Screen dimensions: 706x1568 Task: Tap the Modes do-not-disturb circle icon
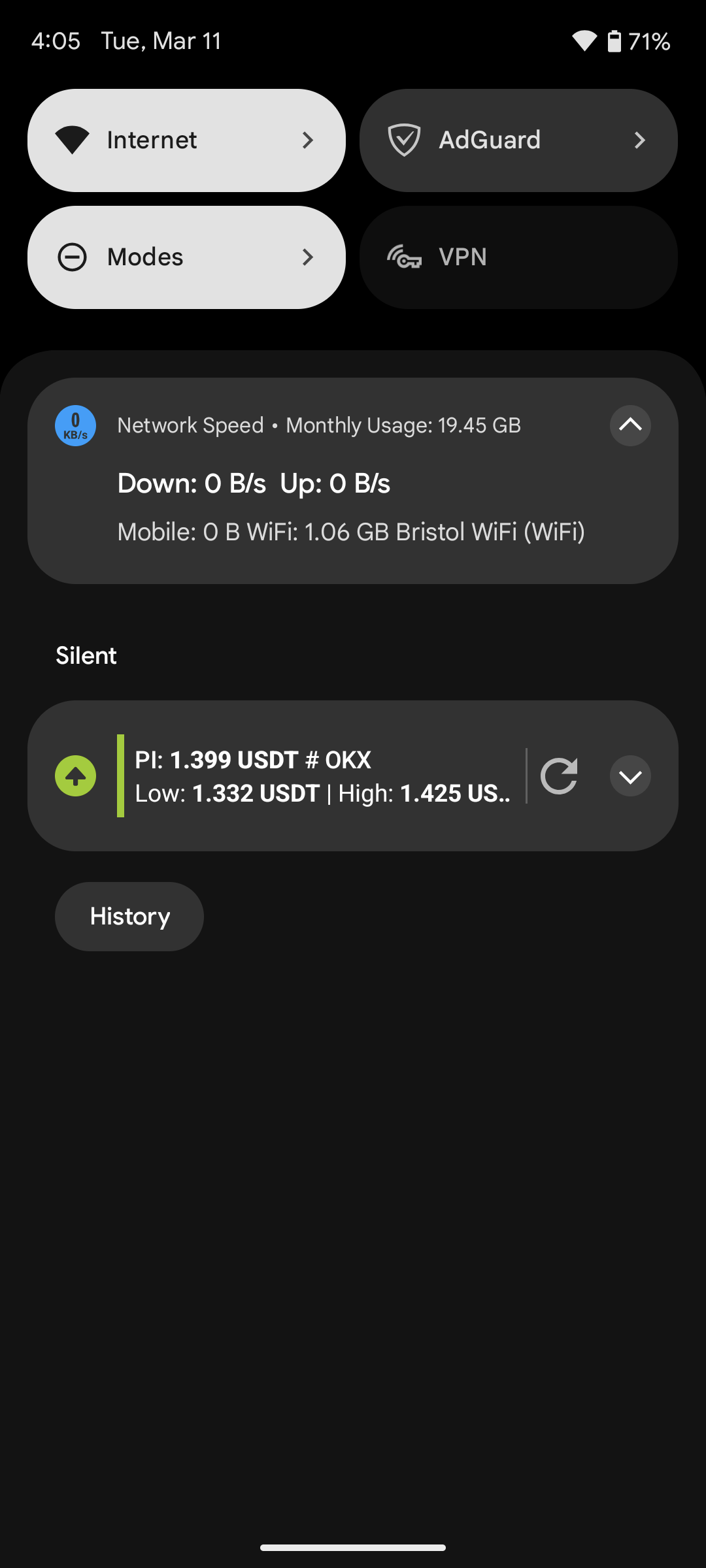[72, 257]
